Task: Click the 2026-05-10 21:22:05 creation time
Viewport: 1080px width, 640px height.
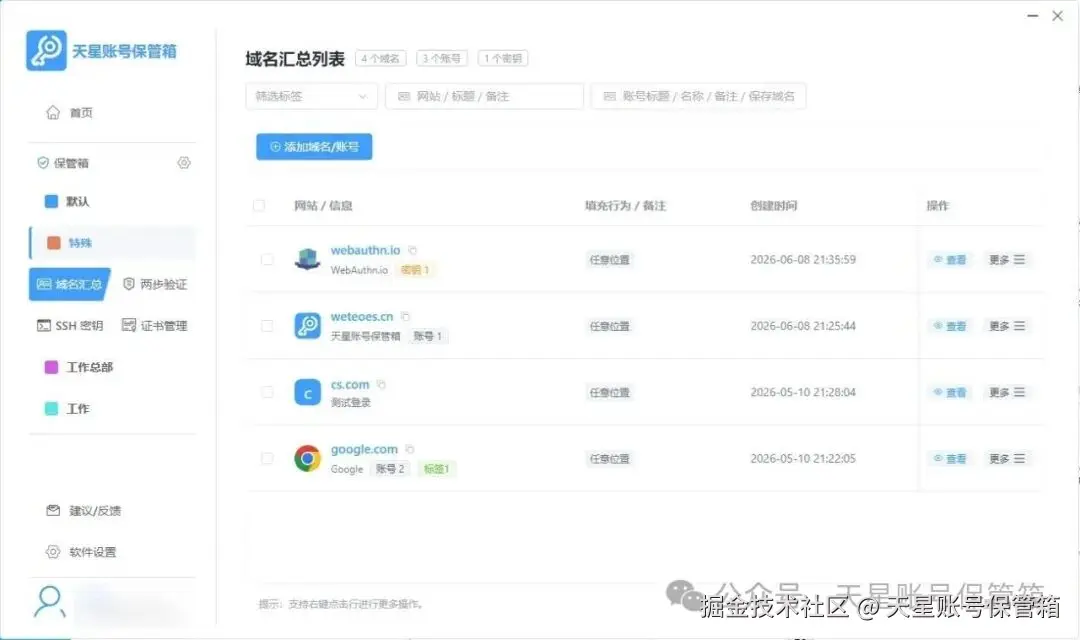Action: tap(803, 458)
